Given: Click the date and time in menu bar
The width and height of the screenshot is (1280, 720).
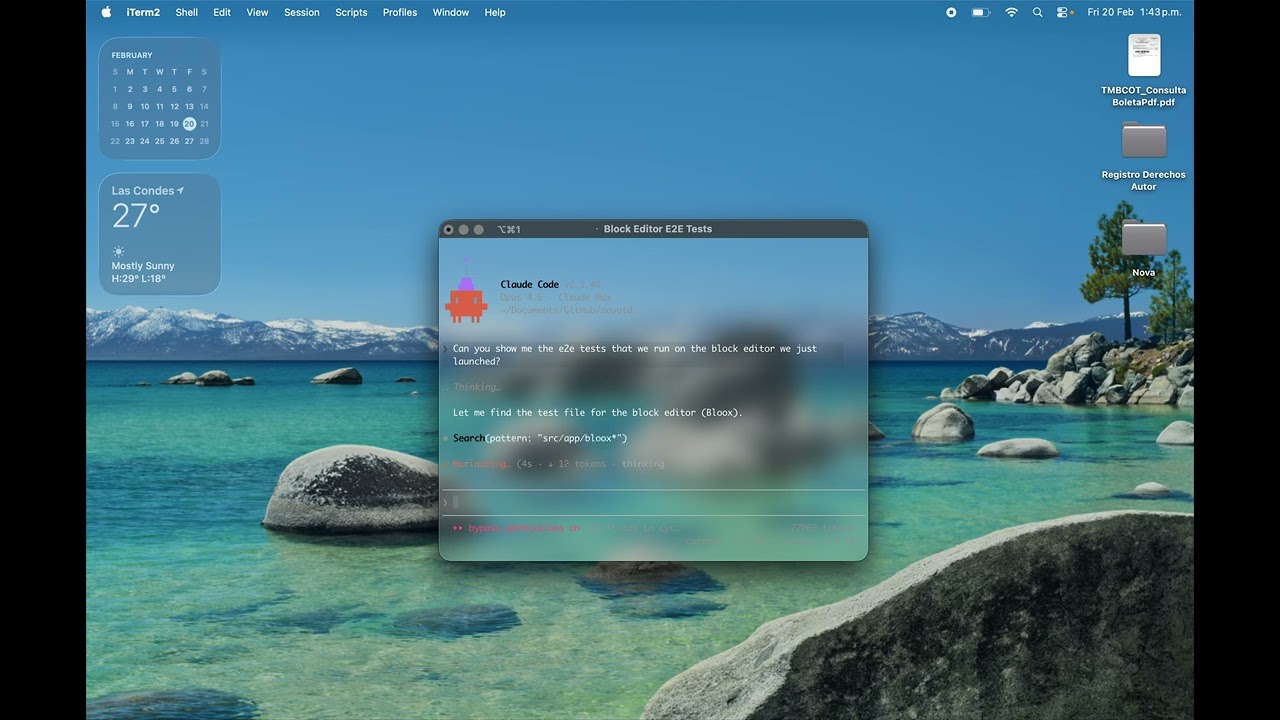Looking at the screenshot, I should pyautogui.click(x=1134, y=12).
